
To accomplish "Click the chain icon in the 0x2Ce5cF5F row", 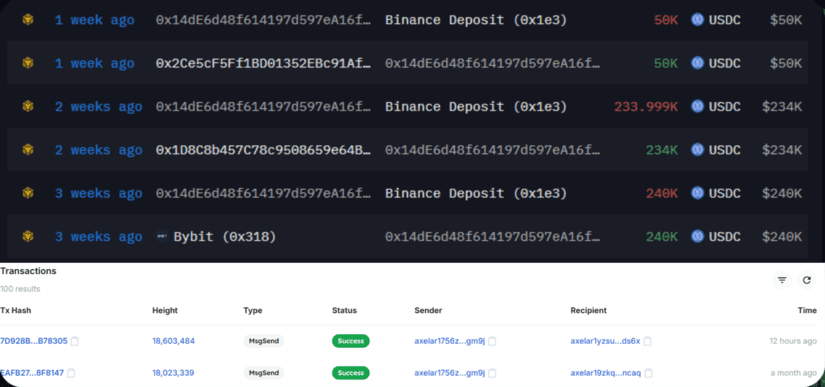I will pyautogui.click(x=28, y=64).
